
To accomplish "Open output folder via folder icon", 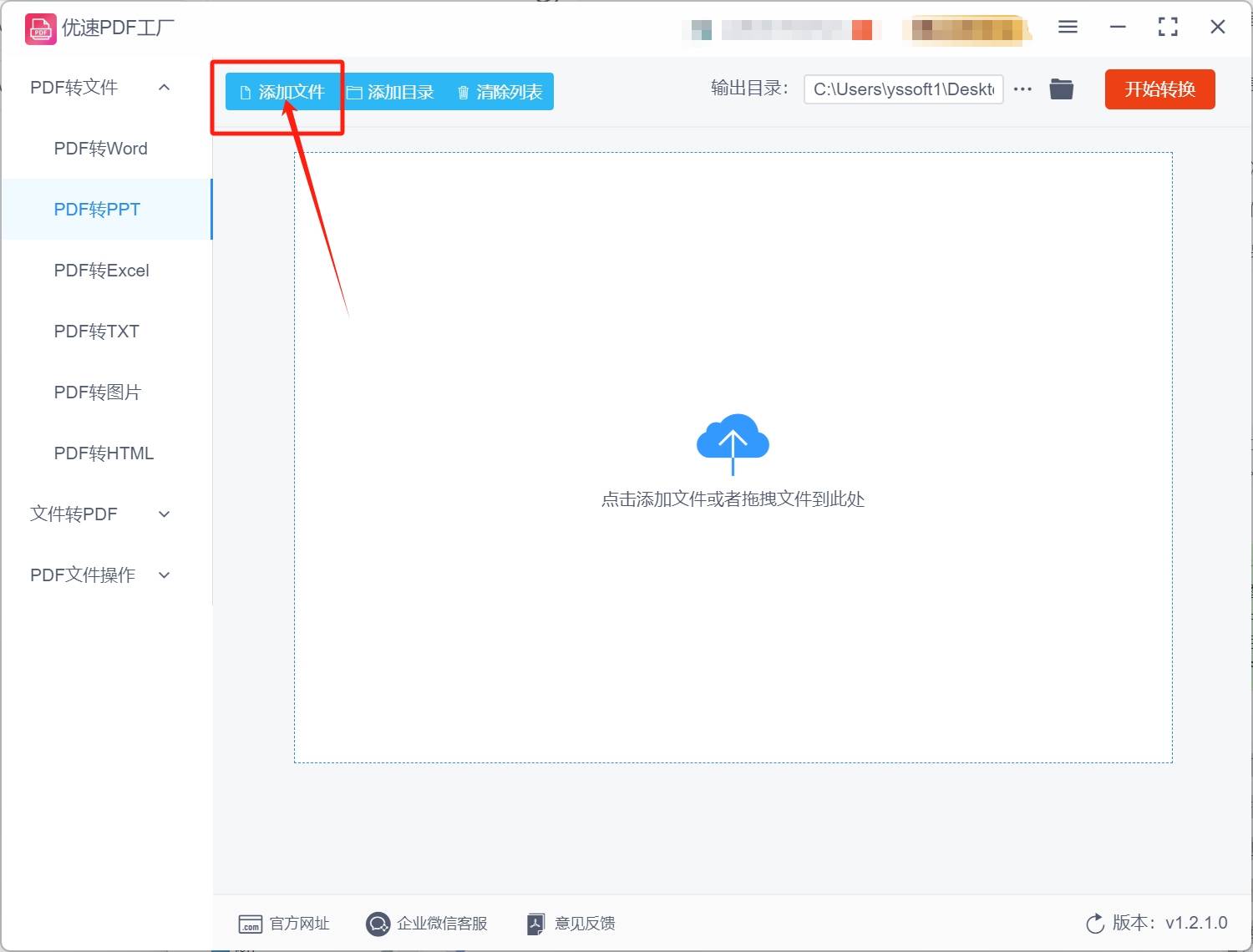I will [x=1061, y=89].
